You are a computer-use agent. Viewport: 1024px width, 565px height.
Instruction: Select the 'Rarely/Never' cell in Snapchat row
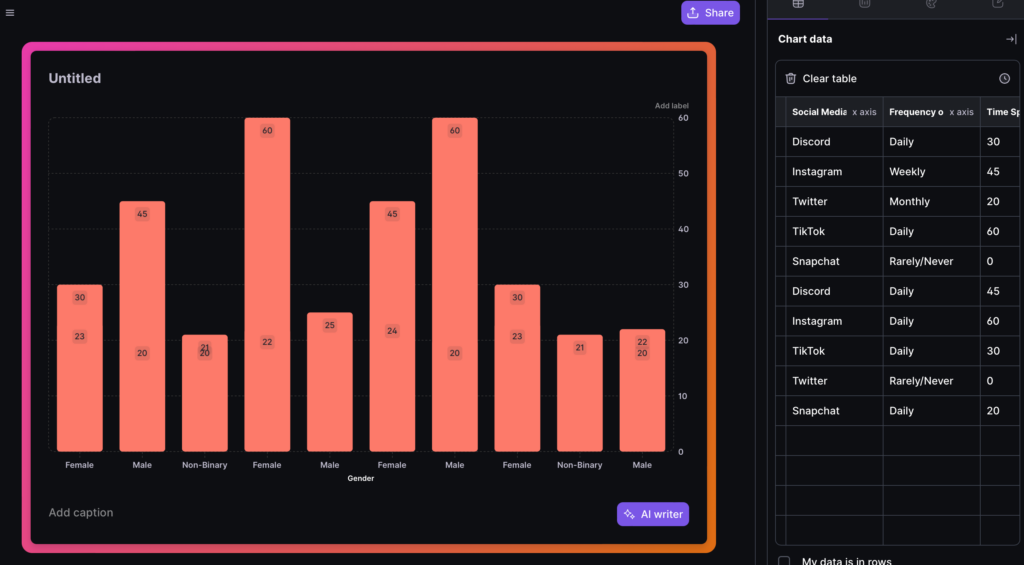[921, 261]
